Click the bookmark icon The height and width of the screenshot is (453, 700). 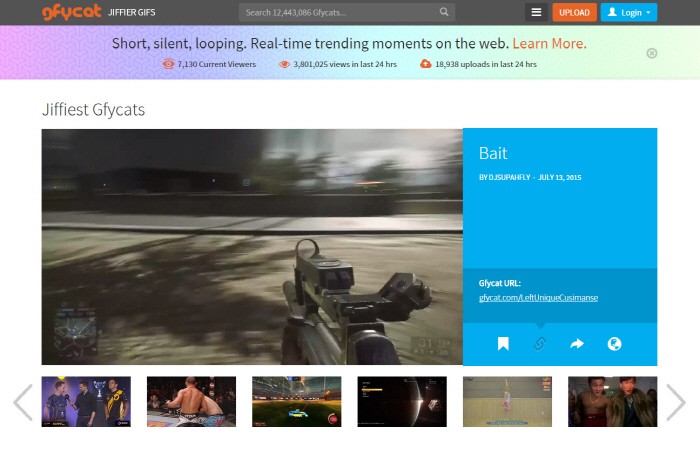pos(503,344)
